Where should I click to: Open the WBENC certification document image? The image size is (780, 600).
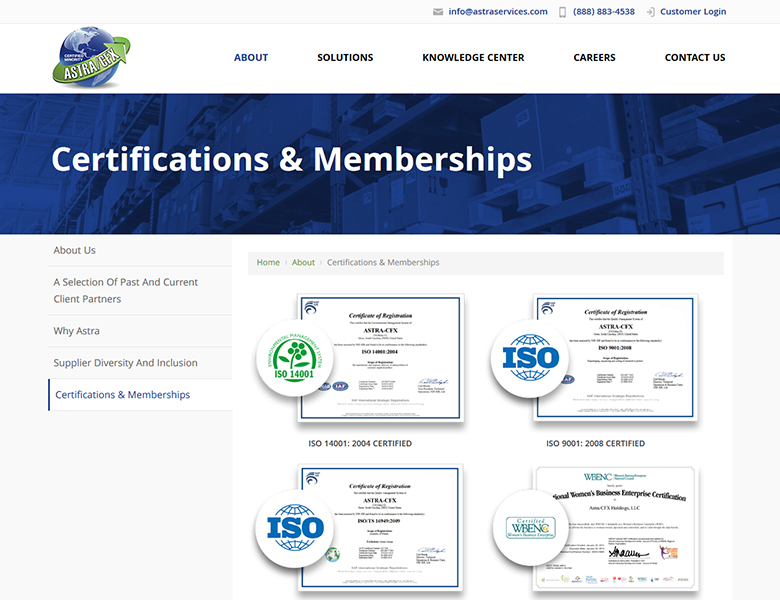pyautogui.click(x=615, y=529)
